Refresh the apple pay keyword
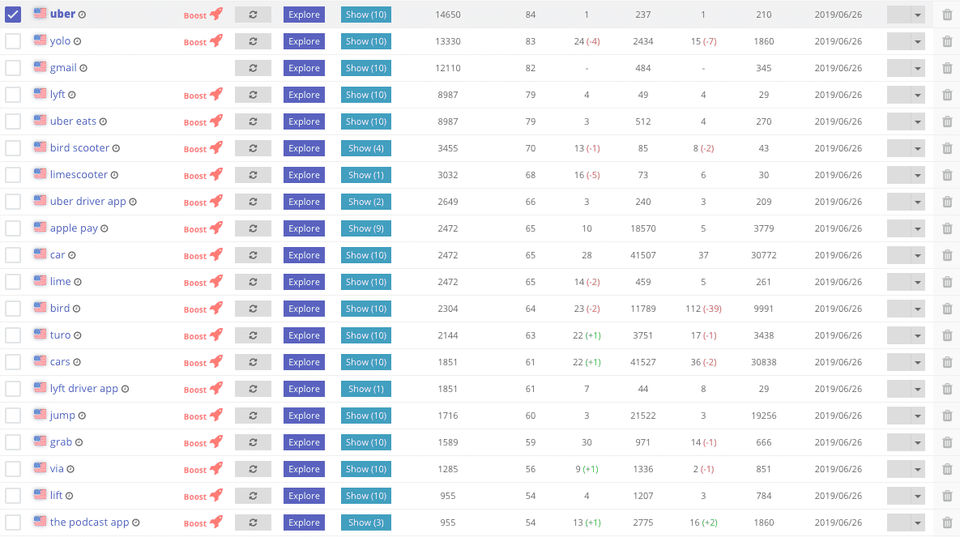 [x=253, y=228]
